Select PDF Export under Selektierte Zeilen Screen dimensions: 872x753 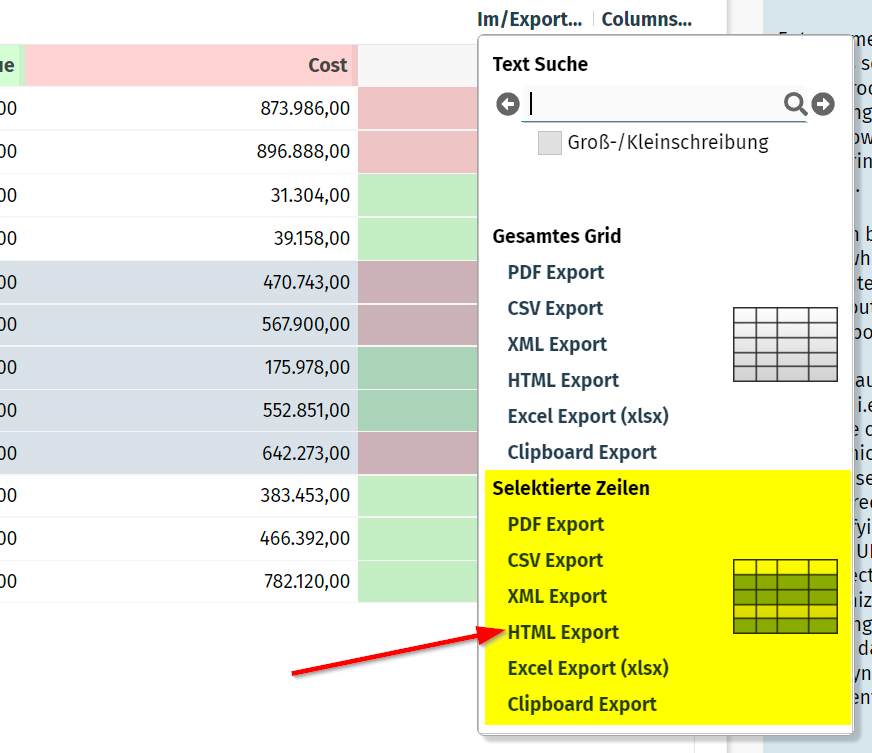click(x=556, y=524)
